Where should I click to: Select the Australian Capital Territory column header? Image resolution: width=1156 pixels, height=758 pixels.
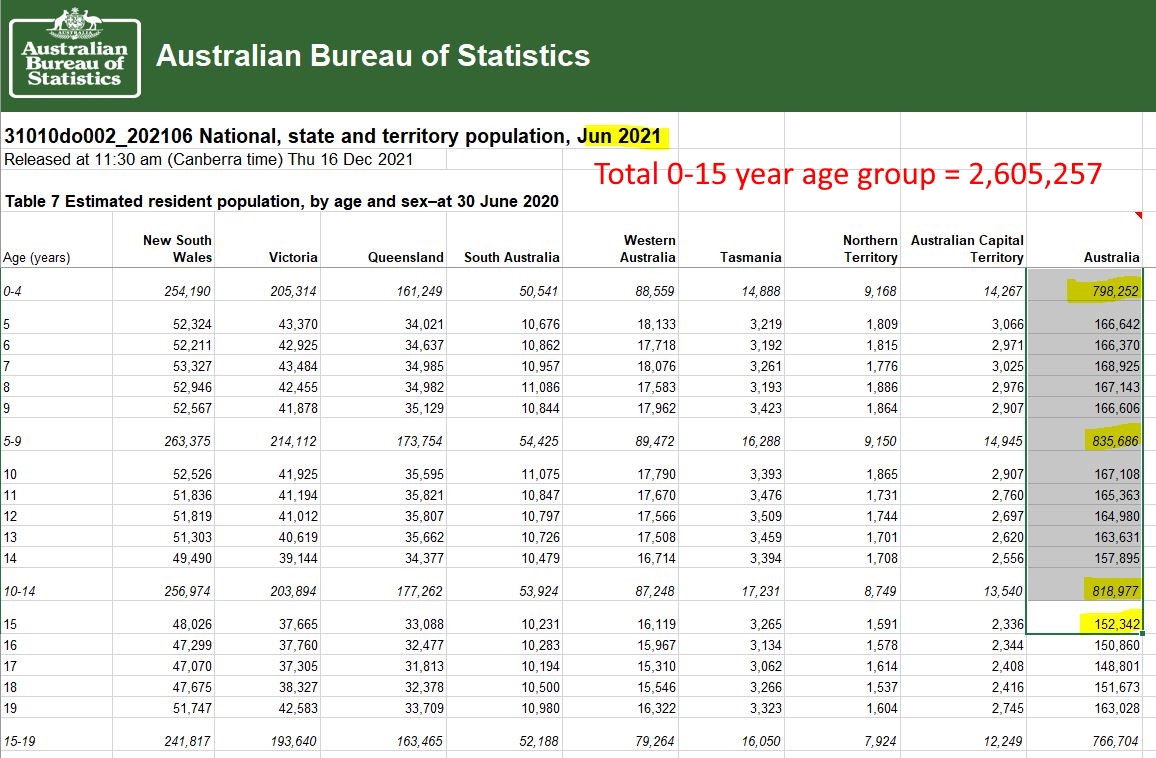click(967, 248)
